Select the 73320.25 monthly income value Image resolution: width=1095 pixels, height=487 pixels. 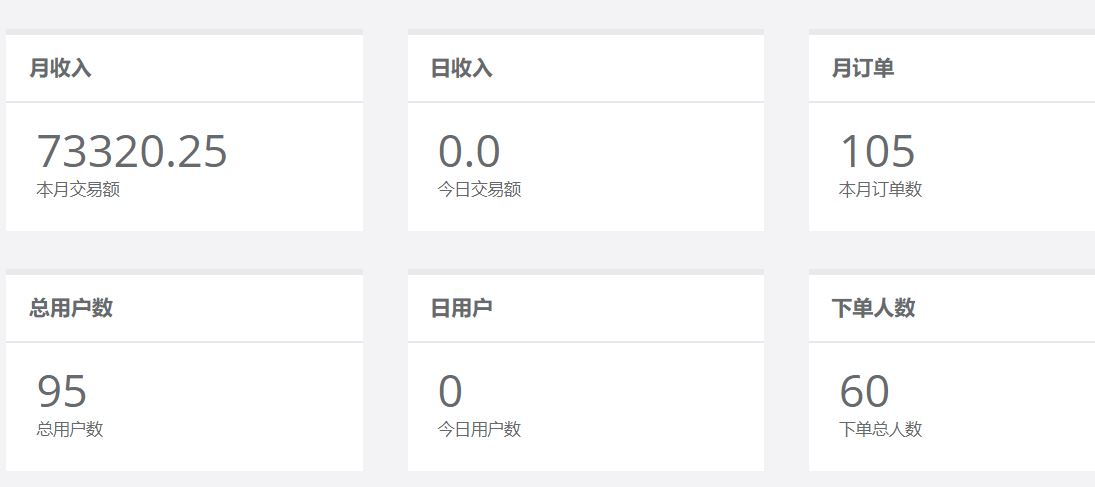(x=132, y=151)
